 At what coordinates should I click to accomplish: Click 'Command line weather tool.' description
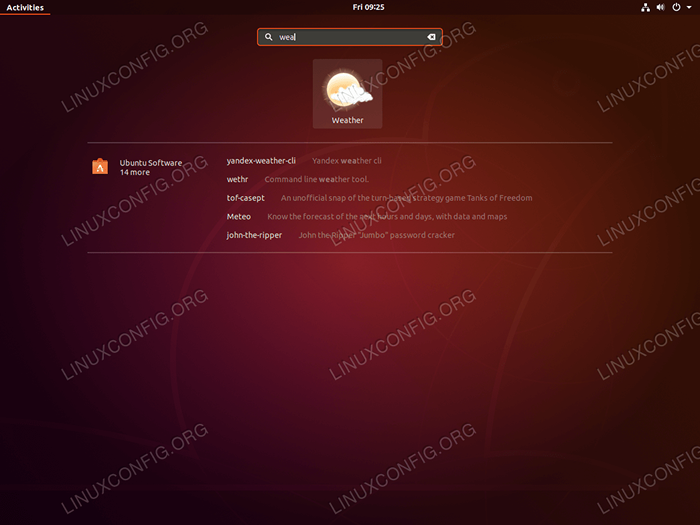(x=317, y=179)
